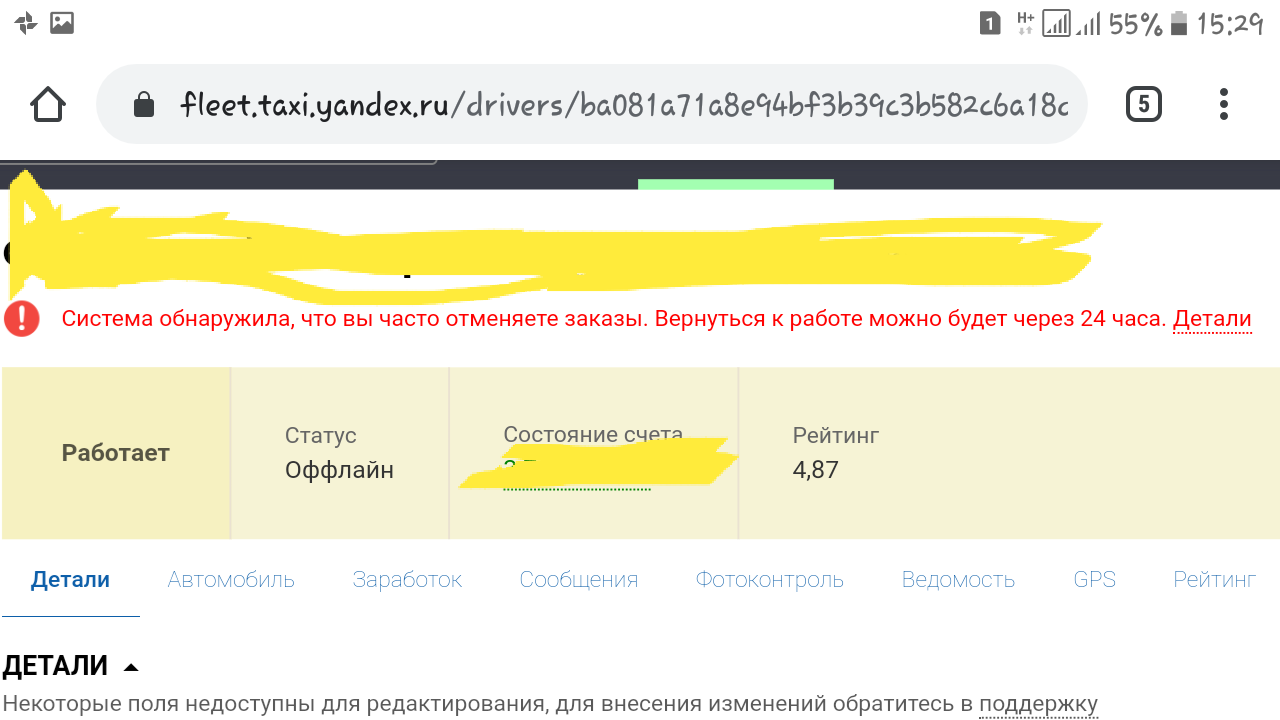
Task: Switch to the Ведомость tab
Action: (958, 580)
